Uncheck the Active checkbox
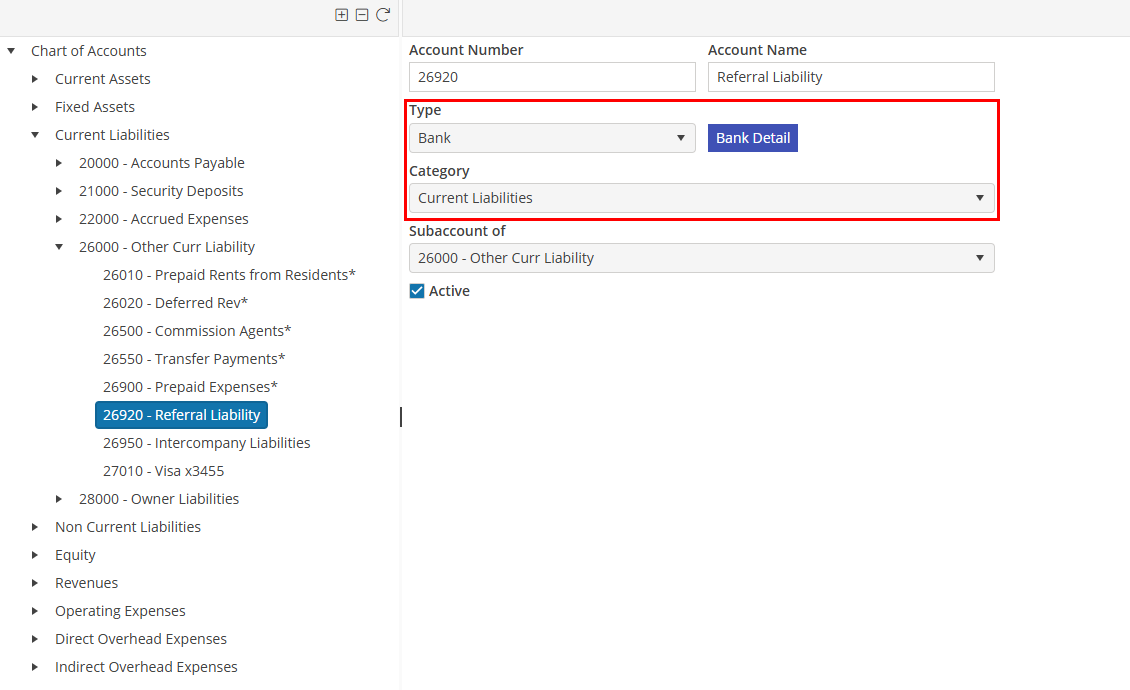Image resolution: width=1130 pixels, height=690 pixels. tap(417, 291)
